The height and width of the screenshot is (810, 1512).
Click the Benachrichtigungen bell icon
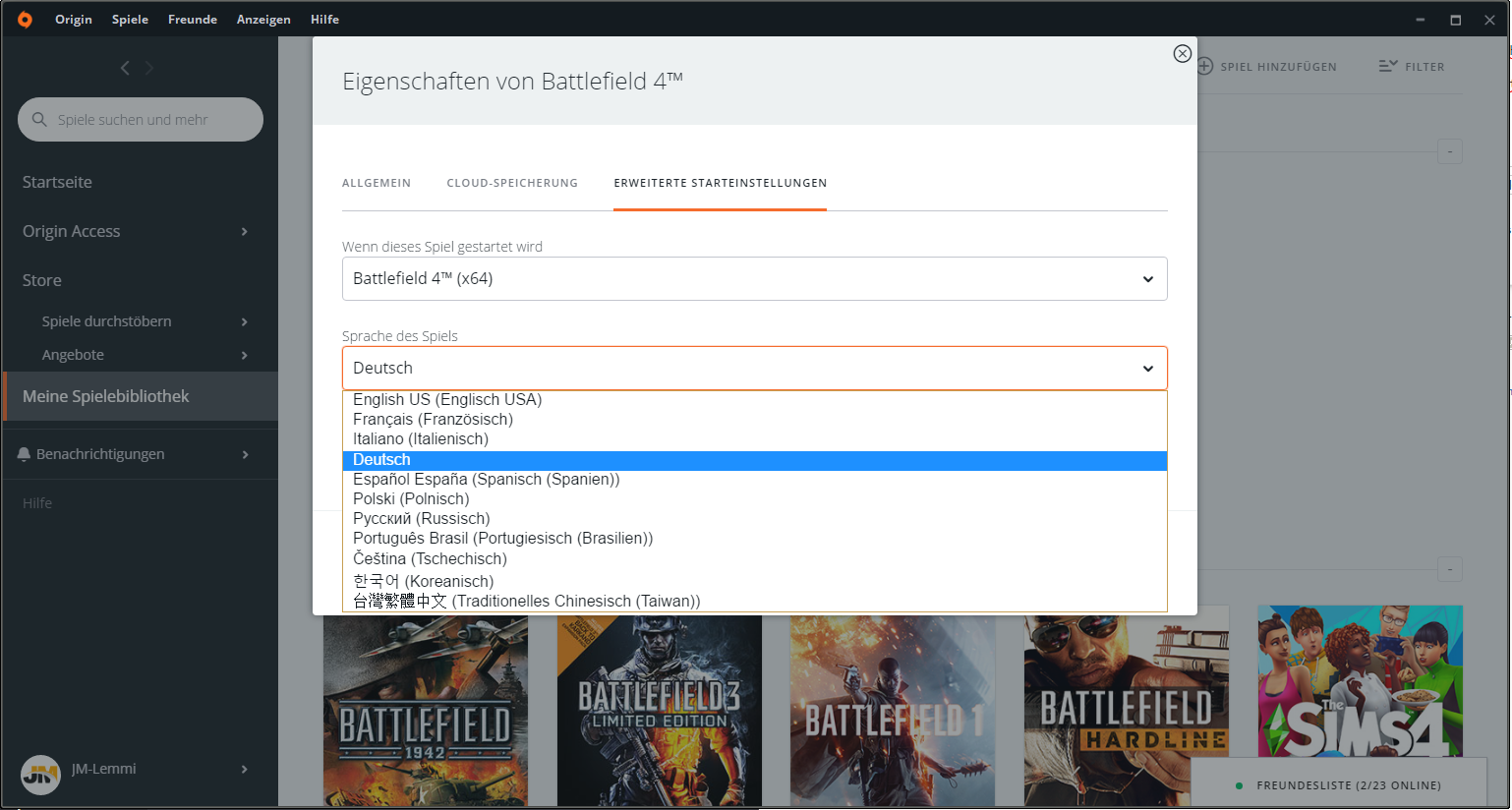tap(25, 454)
